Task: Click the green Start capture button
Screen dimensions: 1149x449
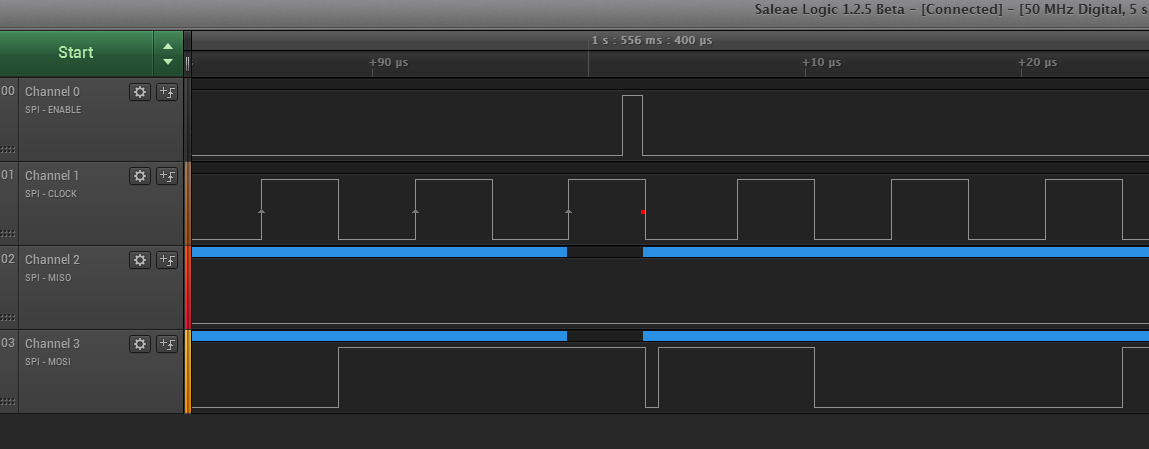Action: pos(76,53)
